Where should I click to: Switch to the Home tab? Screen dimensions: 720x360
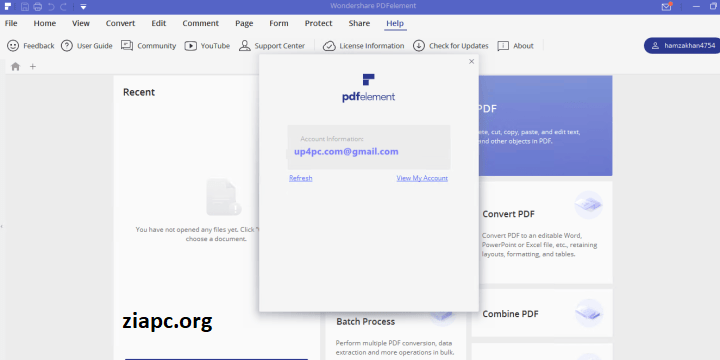tap(45, 23)
